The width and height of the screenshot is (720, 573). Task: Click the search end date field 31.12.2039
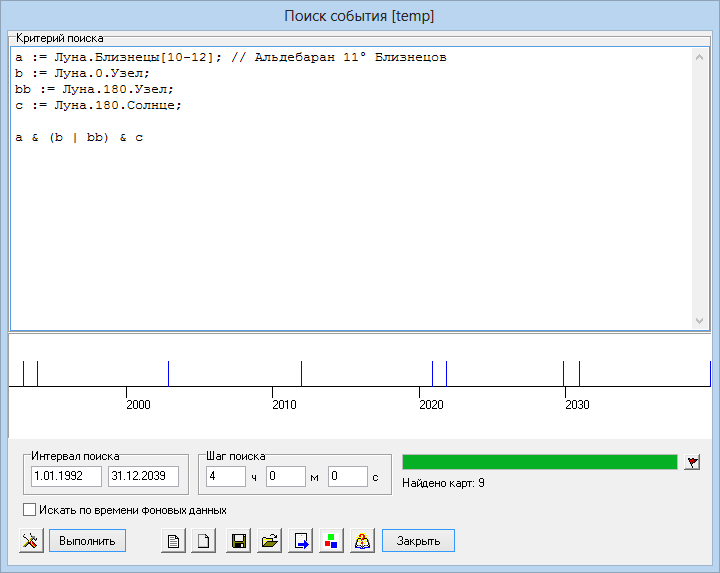point(143,476)
